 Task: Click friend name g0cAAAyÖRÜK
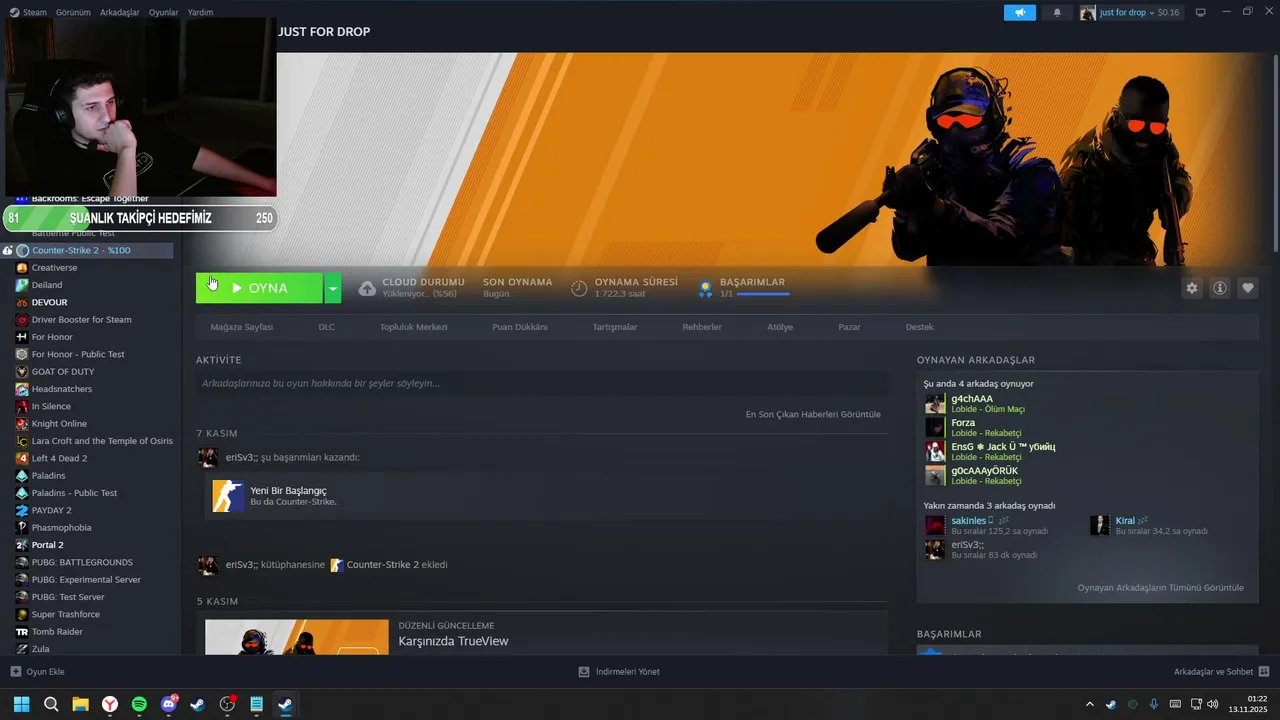click(x=984, y=471)
